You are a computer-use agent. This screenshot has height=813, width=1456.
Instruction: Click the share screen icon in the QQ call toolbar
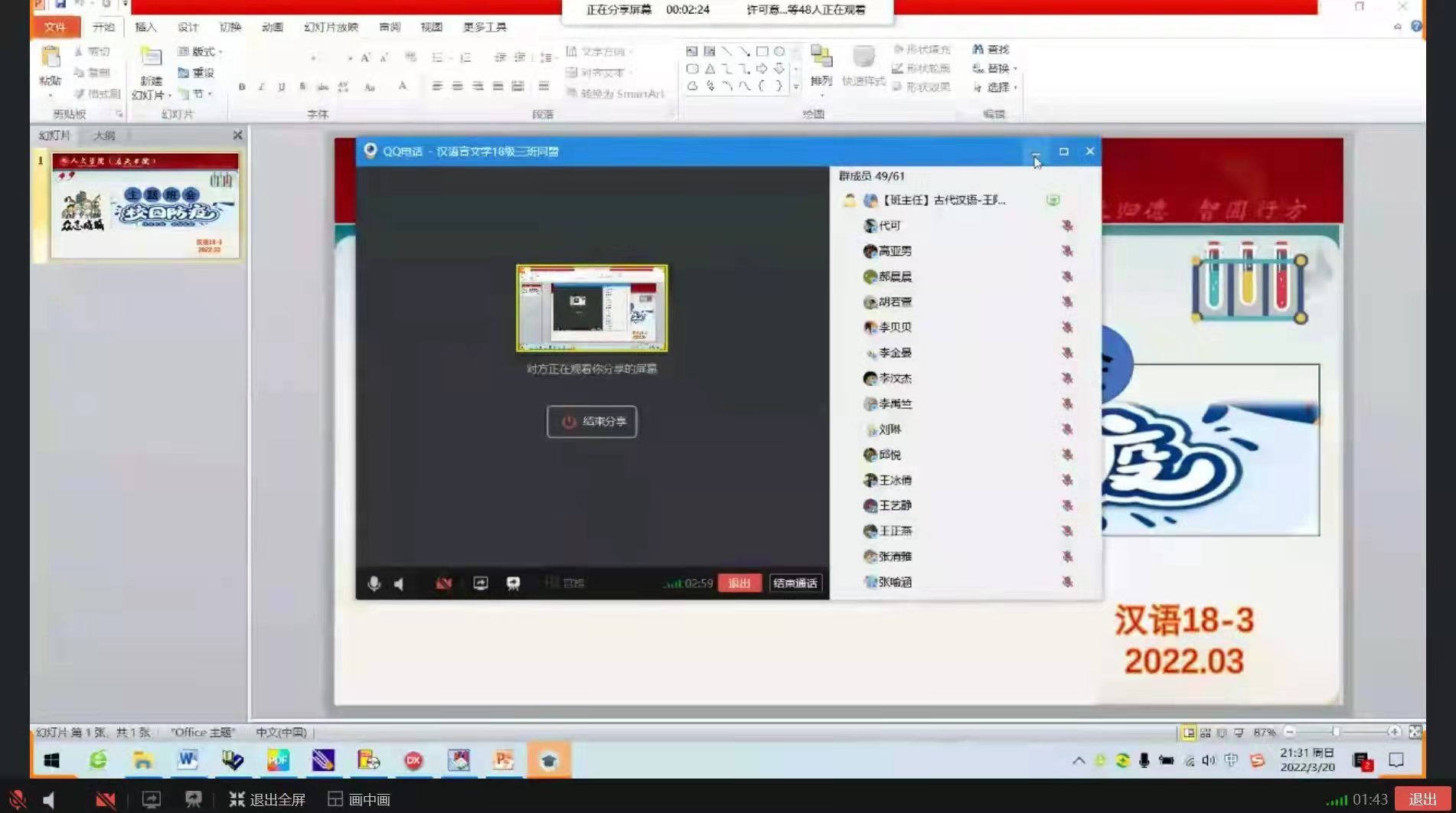click(480, 583)
